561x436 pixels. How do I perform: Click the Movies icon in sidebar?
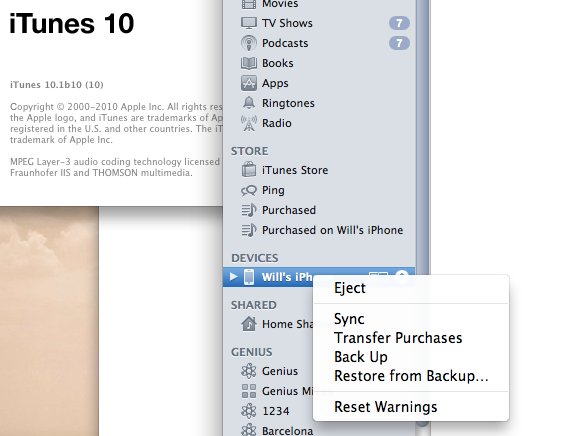tap(249, 4)
